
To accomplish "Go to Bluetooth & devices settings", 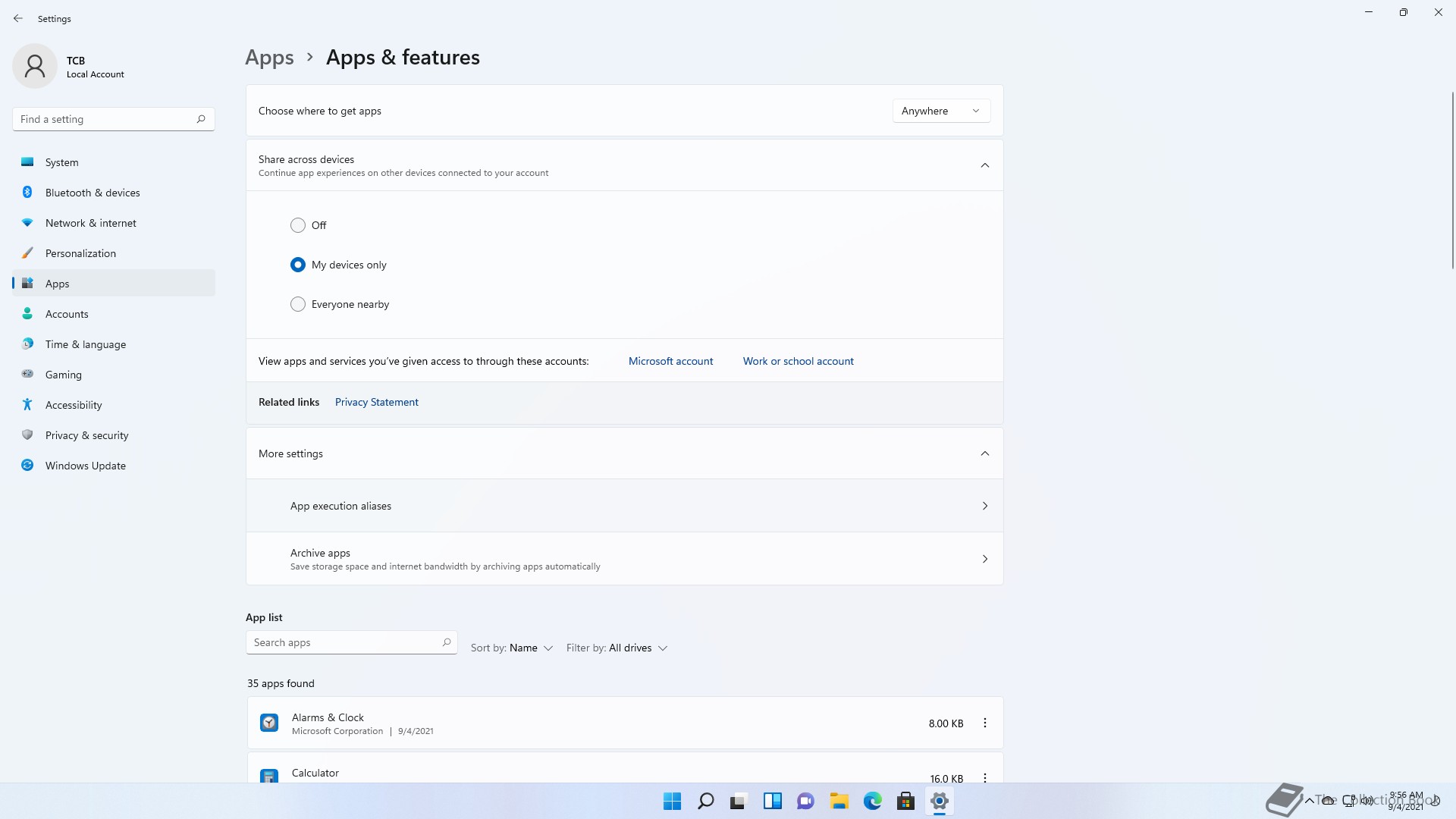I will pyautogui.click(x=114, y=193).
